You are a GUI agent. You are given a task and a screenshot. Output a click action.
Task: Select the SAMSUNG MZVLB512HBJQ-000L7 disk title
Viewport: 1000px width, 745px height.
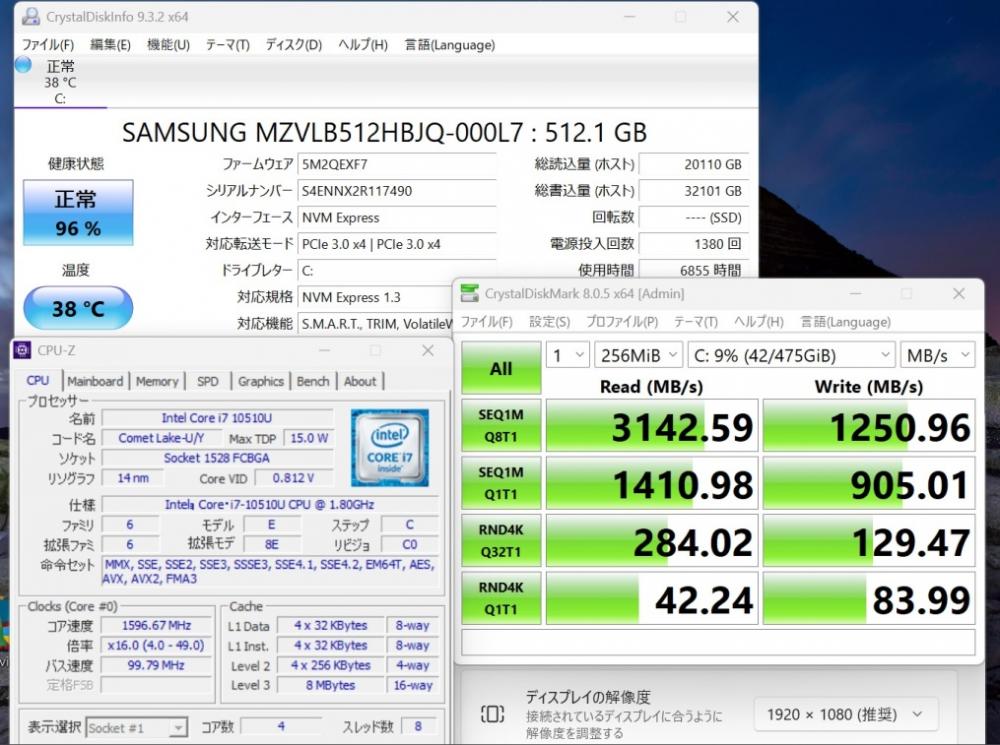click(384, 133)
